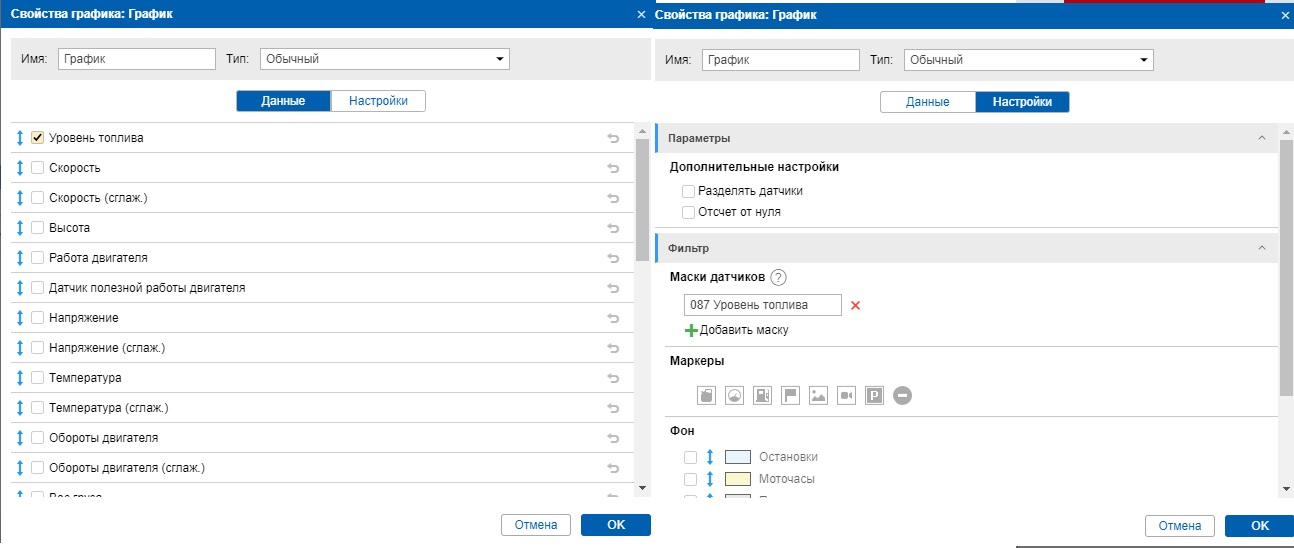1294x548 pixels.
Task: Select the image marker icon
Action: pos(818,396)
